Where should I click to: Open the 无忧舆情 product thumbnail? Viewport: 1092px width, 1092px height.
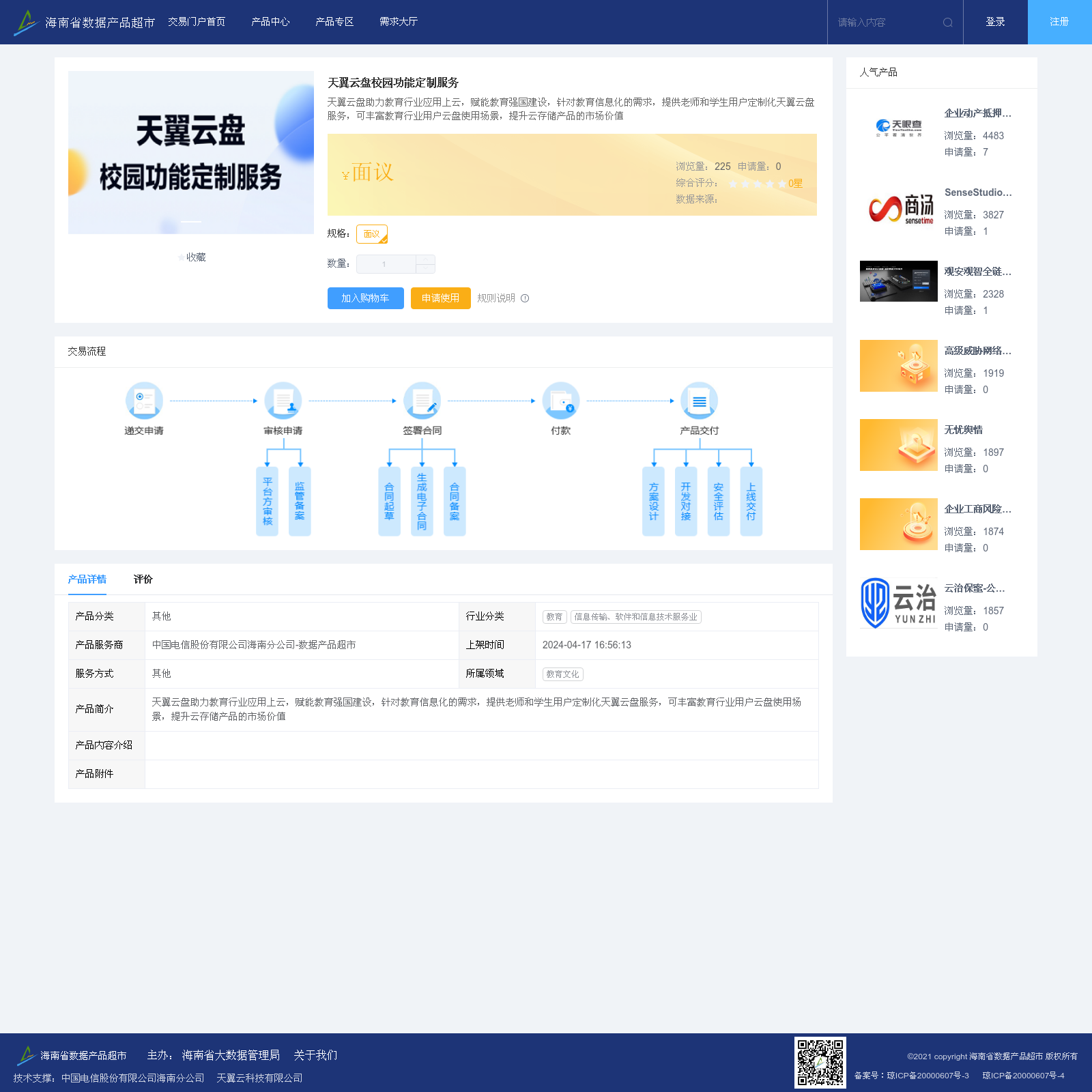[x=898, y=445]
